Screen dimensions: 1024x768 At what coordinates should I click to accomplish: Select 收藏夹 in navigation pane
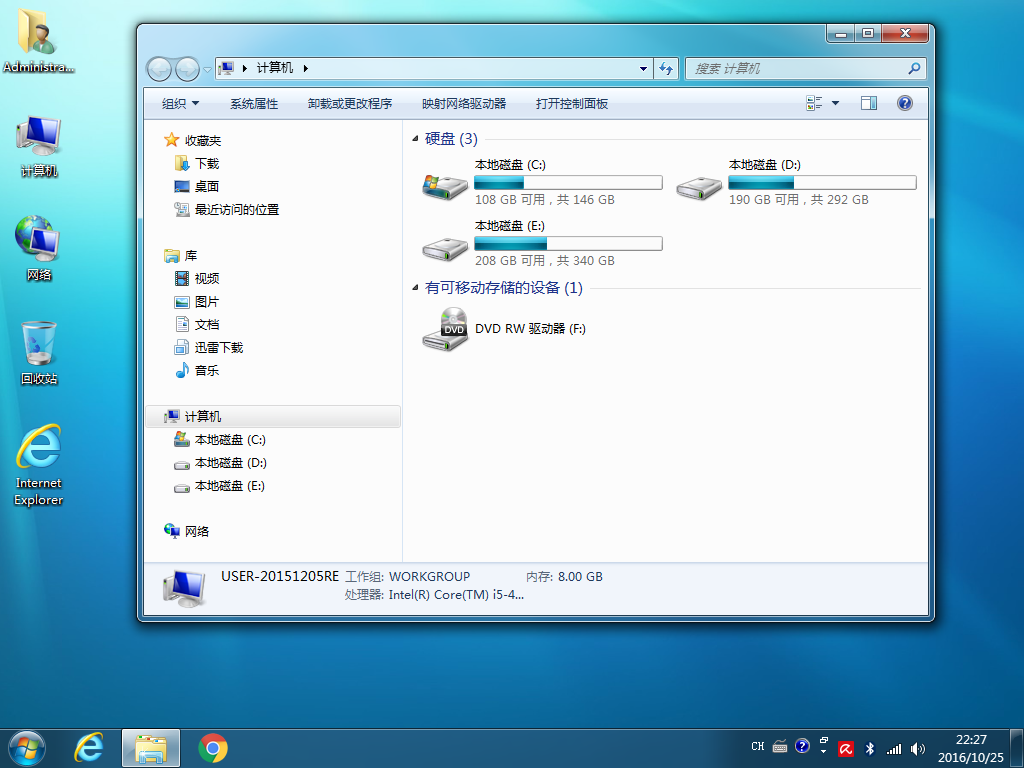[x=193, y=140]
